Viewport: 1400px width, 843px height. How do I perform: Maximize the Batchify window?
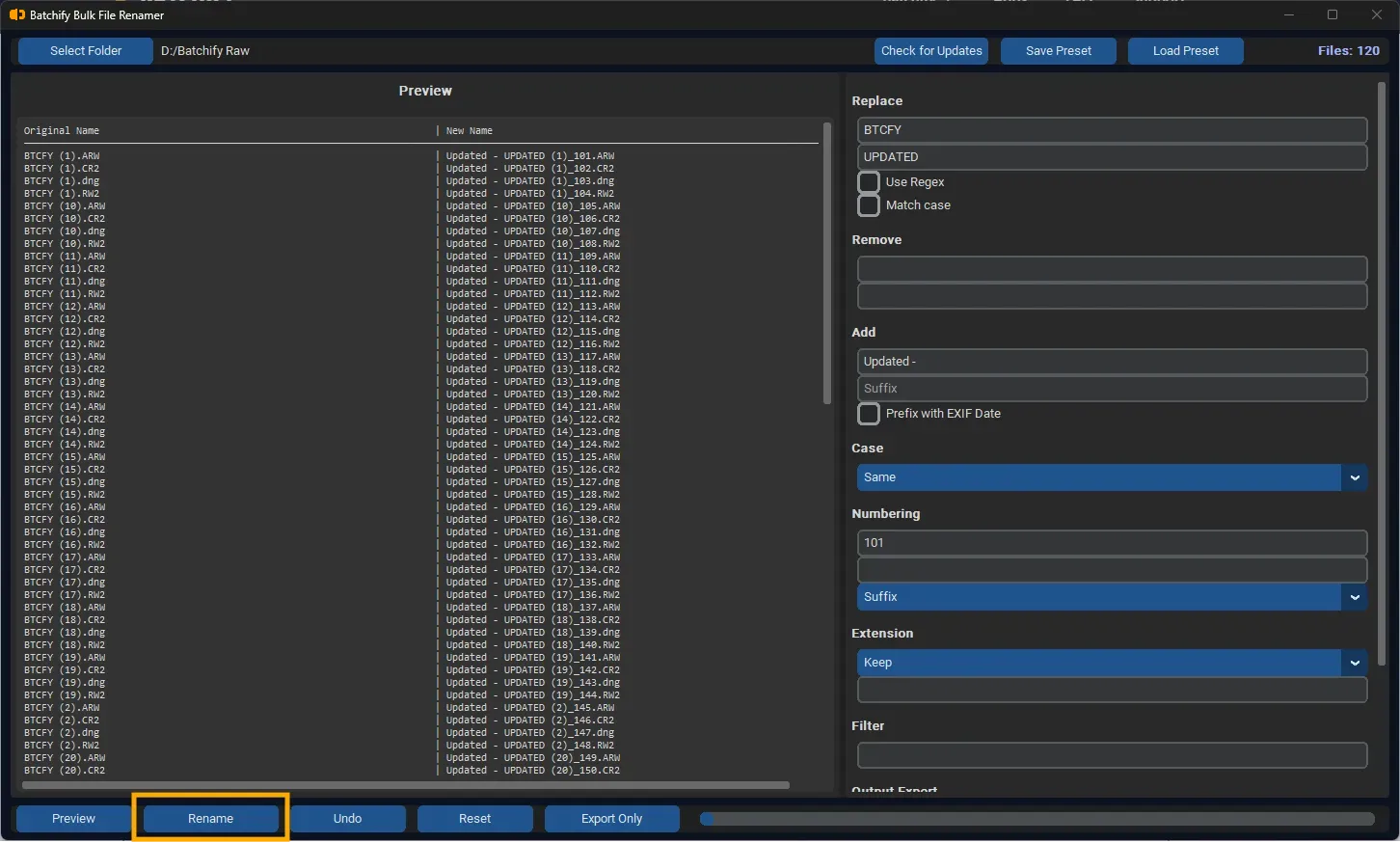coord(1333,14)
